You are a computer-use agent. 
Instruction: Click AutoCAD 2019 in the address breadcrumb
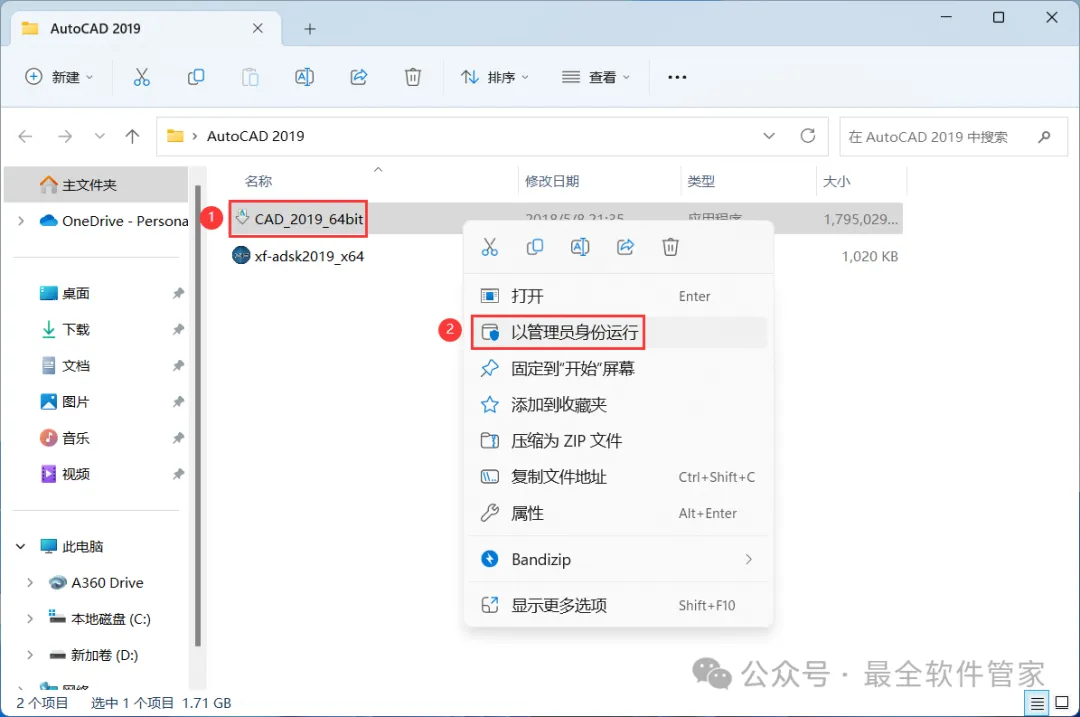click(x=256, y=136)
